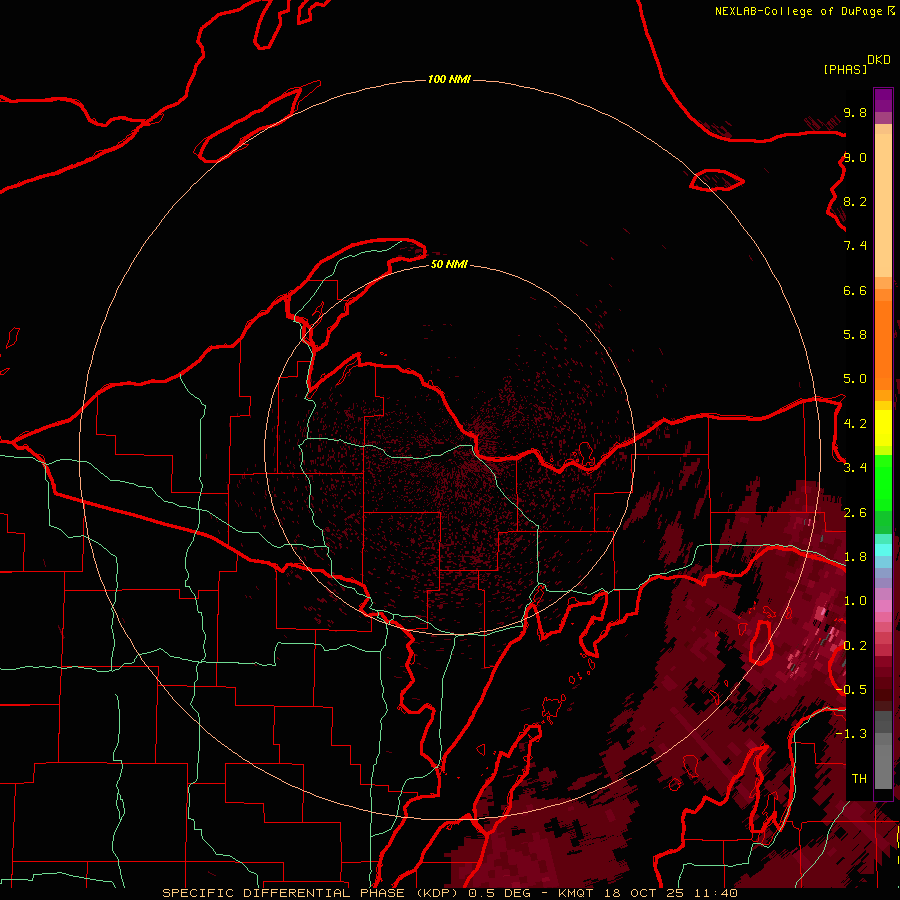Click the DKD label above the color scale

pos(879,60)
